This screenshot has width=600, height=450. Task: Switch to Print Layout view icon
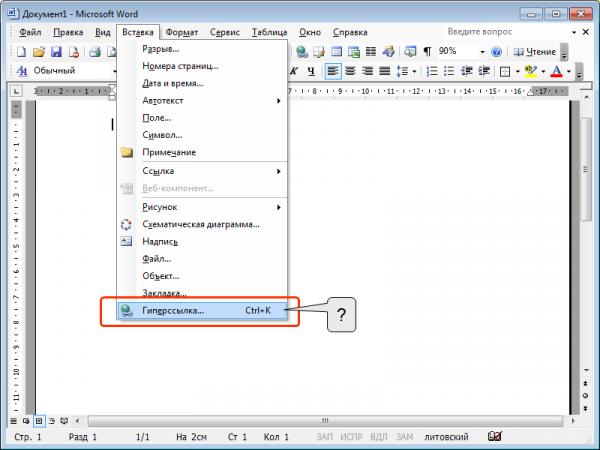(x=39, y=421)
